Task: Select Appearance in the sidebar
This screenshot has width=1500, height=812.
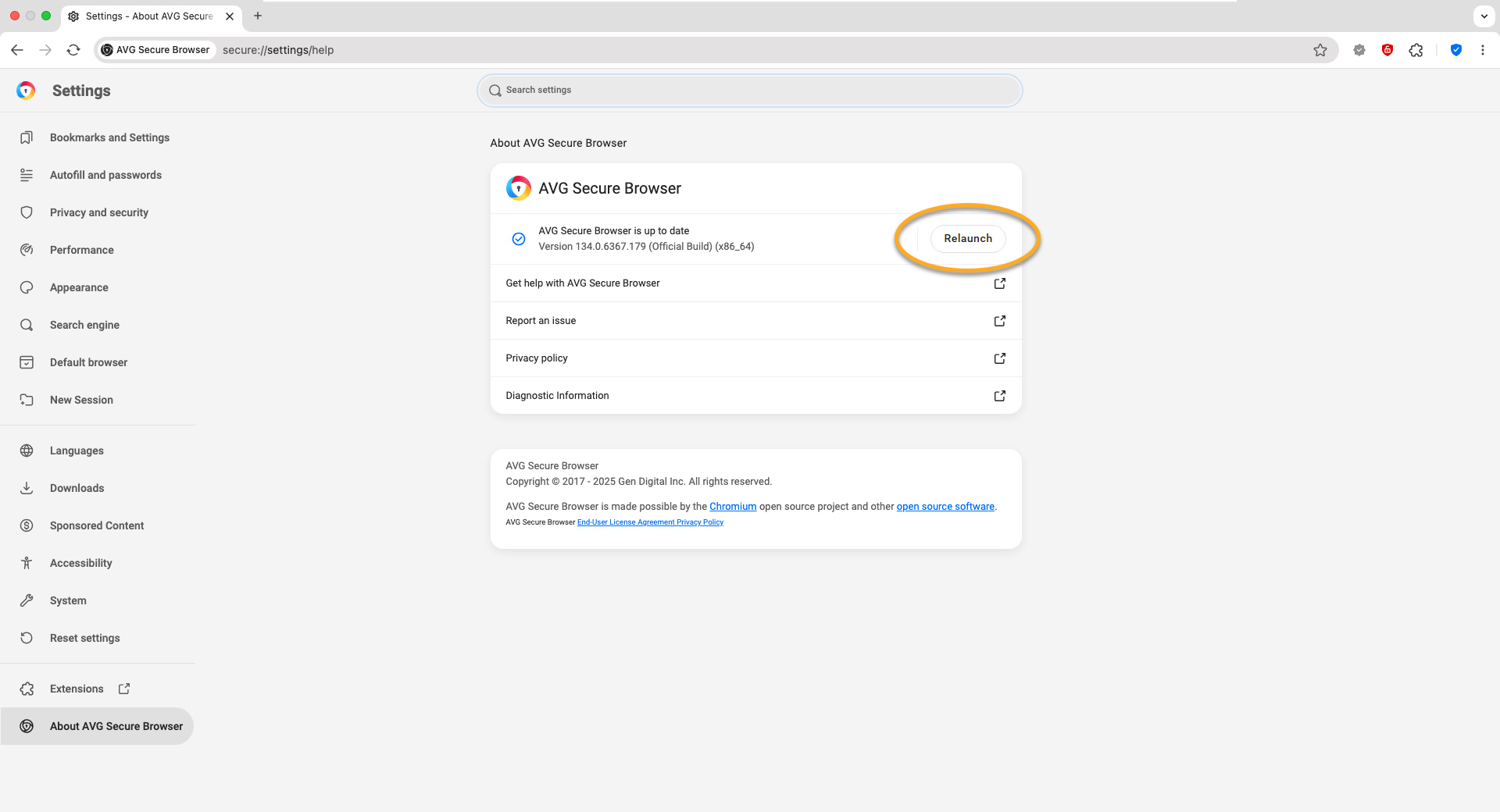Action: coord(79,287)
